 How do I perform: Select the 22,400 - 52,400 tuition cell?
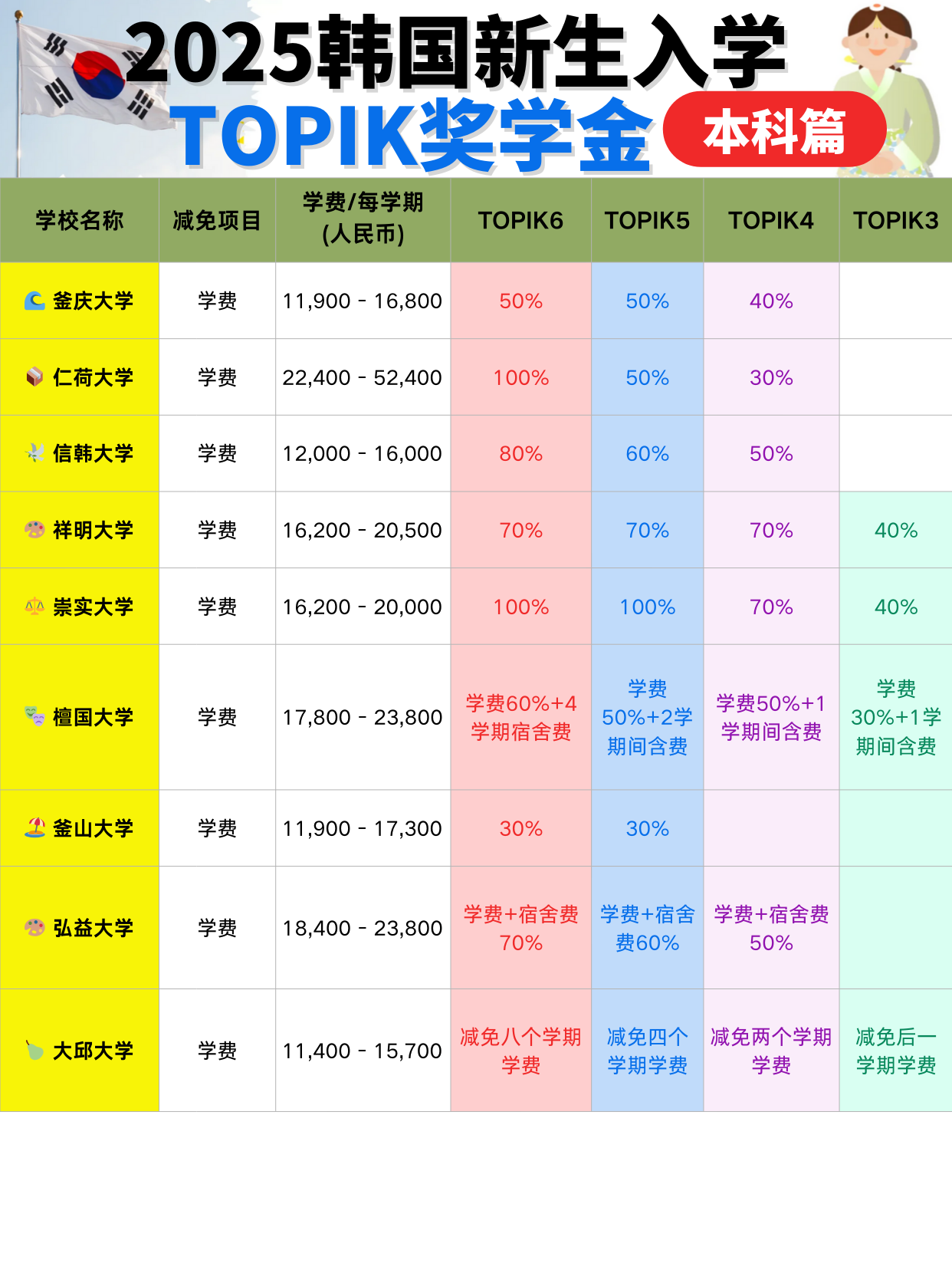[363, 377]
